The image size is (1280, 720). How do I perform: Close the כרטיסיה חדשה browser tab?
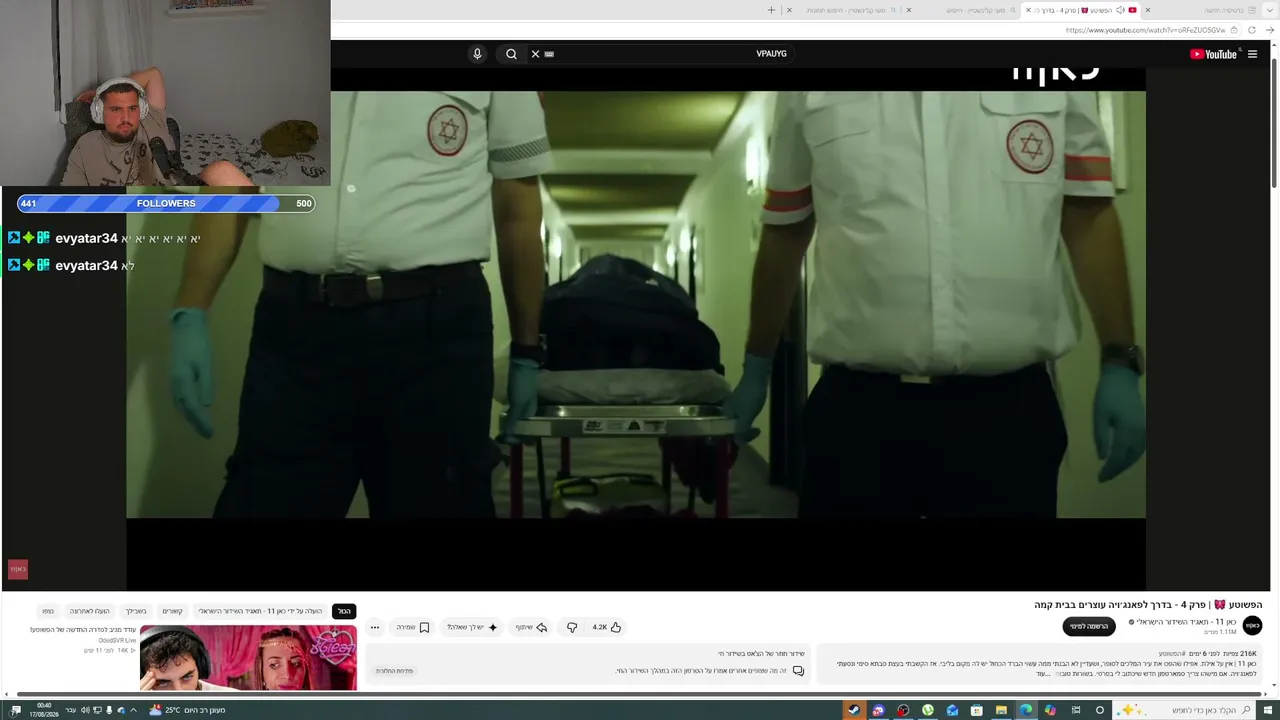[1147, 10]
